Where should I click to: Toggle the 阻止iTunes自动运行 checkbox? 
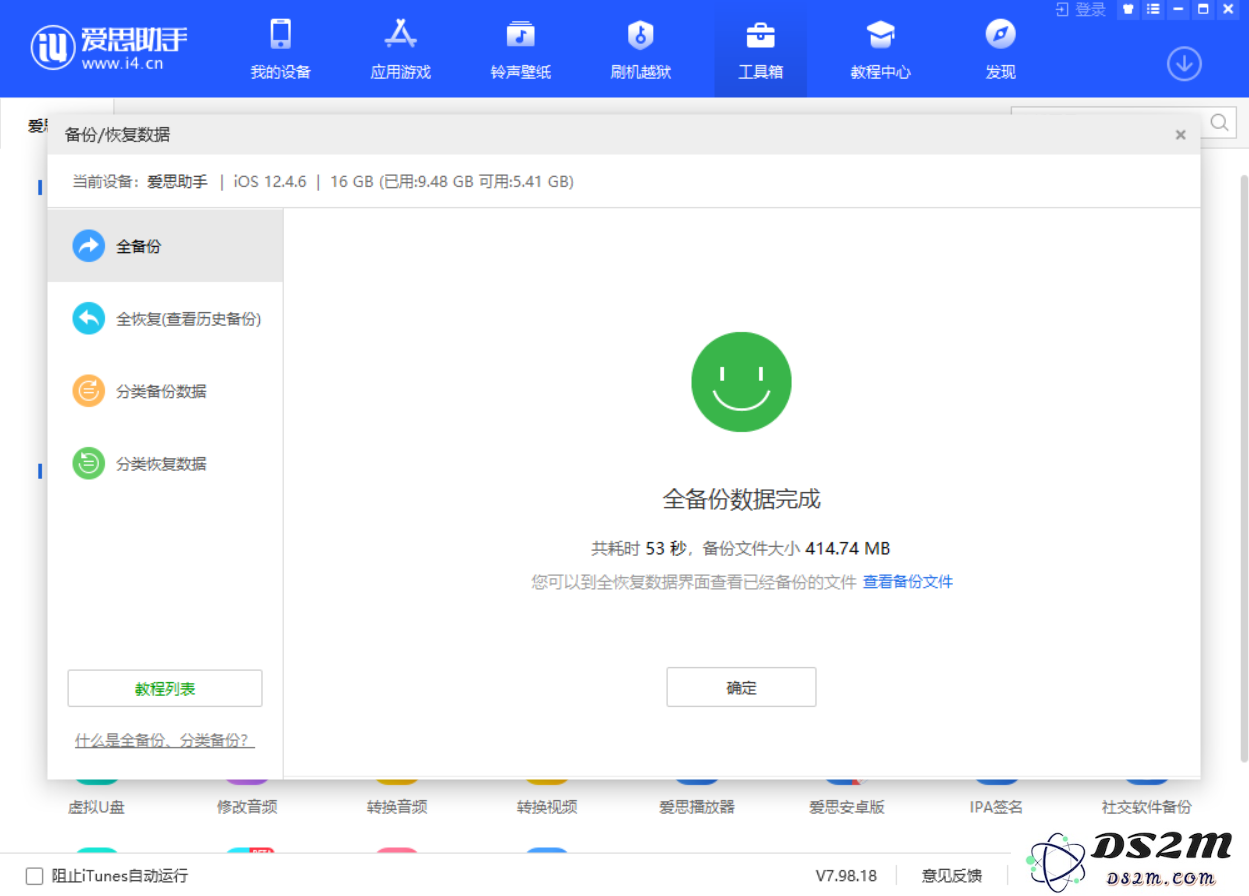click(35, 876)
